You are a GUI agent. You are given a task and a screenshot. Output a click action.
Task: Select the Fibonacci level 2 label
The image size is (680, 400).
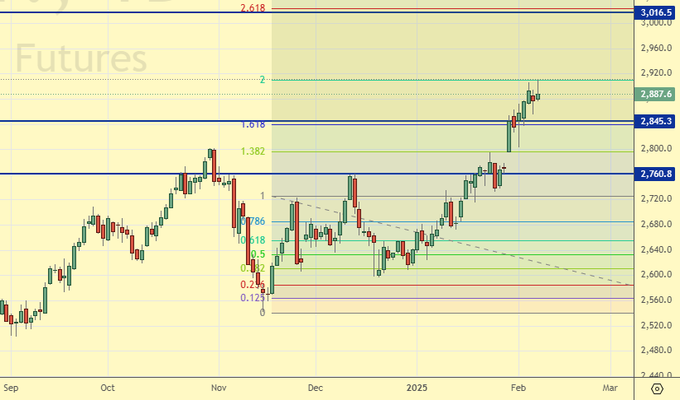pos(261,79)
